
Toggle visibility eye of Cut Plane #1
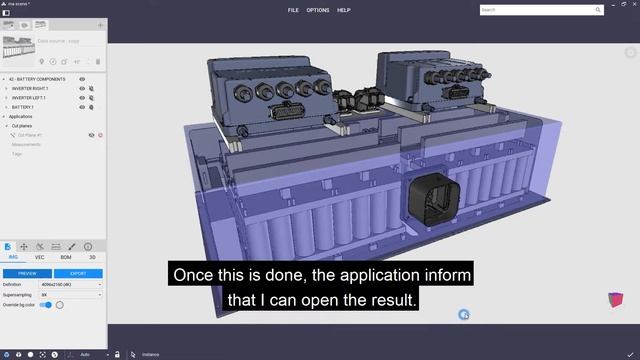tap(91, 135)
